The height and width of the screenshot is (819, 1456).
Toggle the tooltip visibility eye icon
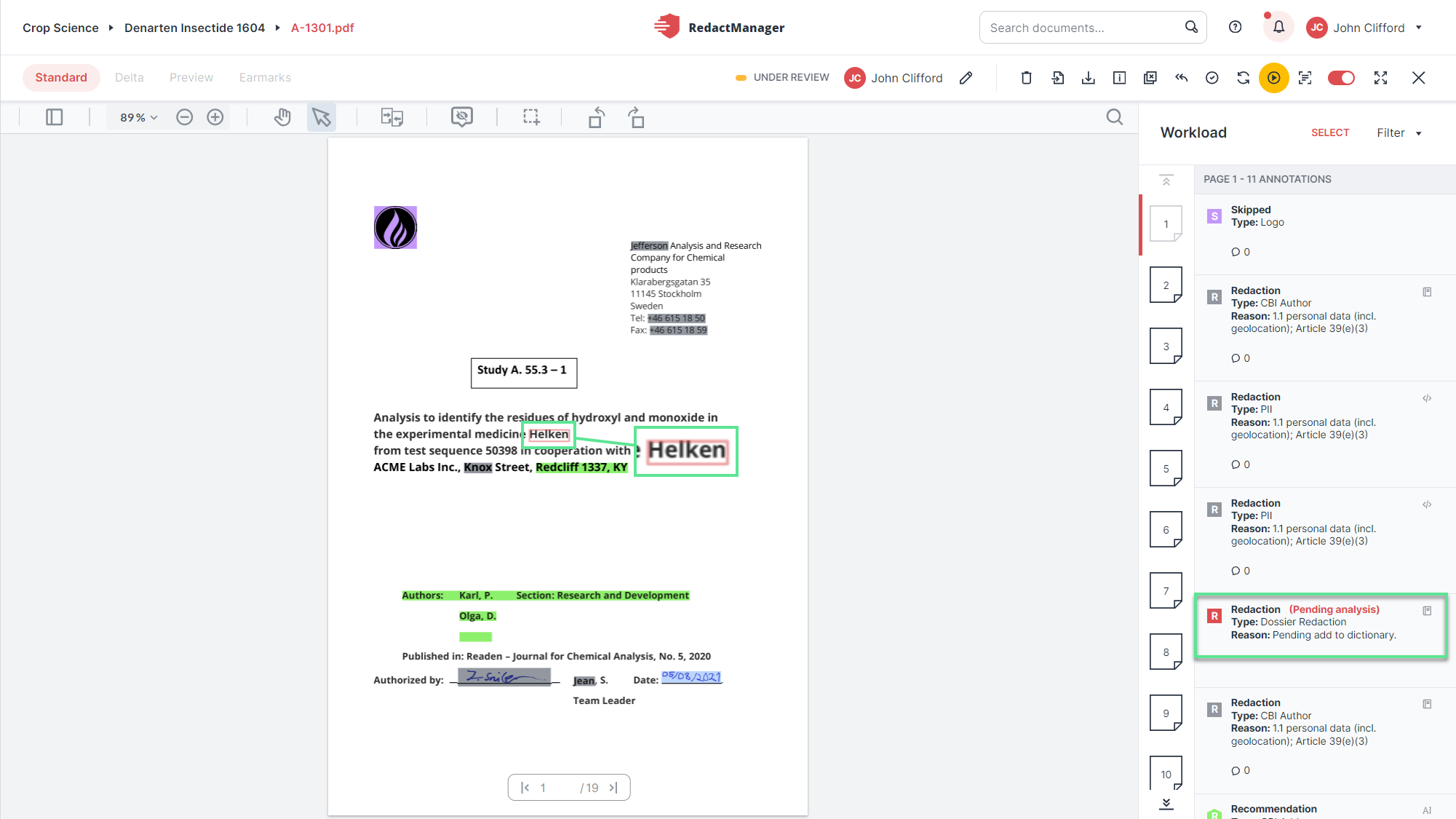pyautogui.click(x=462, y=117)
